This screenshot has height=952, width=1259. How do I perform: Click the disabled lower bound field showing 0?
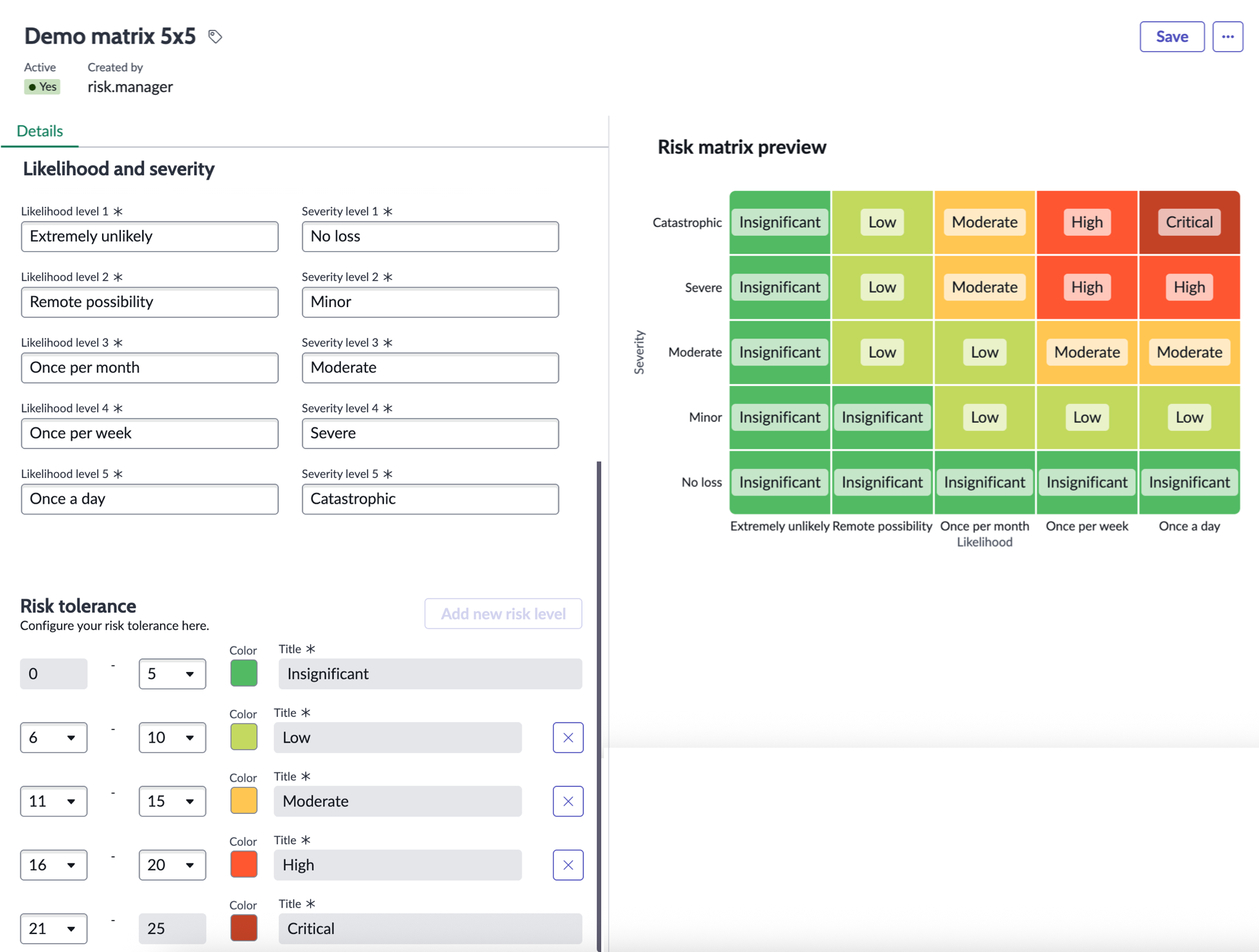click(53, 674)
